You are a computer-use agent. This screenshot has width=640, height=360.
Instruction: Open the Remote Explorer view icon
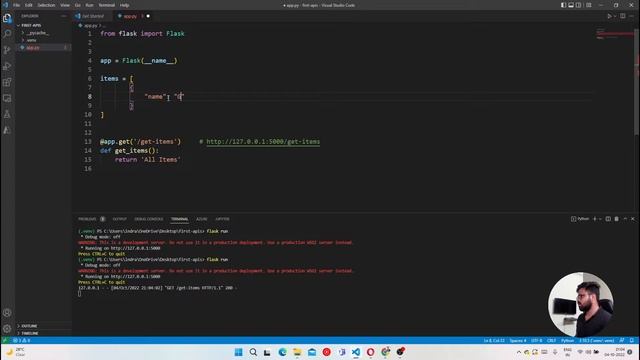click(7, 98)
